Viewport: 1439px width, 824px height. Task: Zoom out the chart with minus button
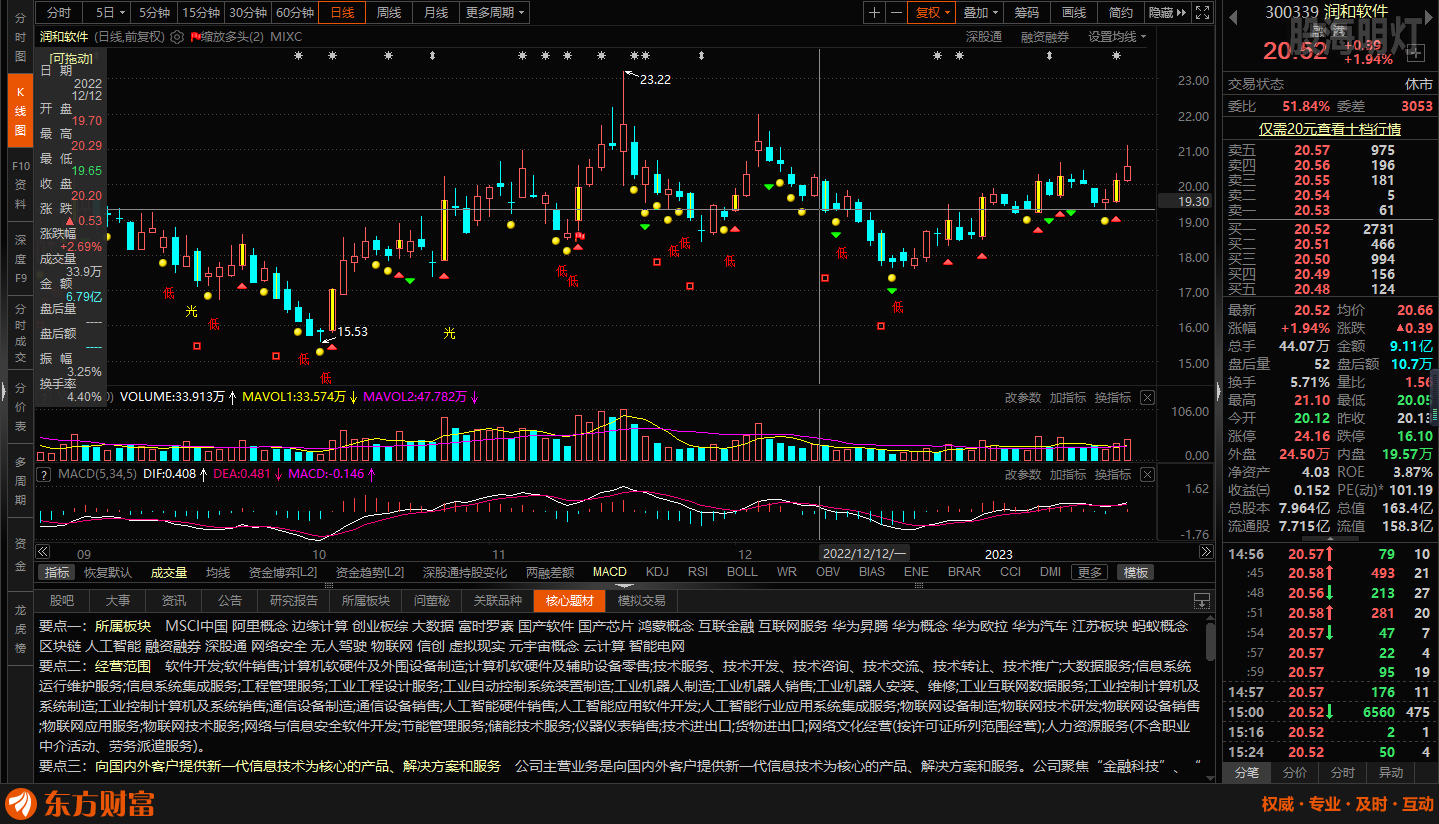point(897,13)
